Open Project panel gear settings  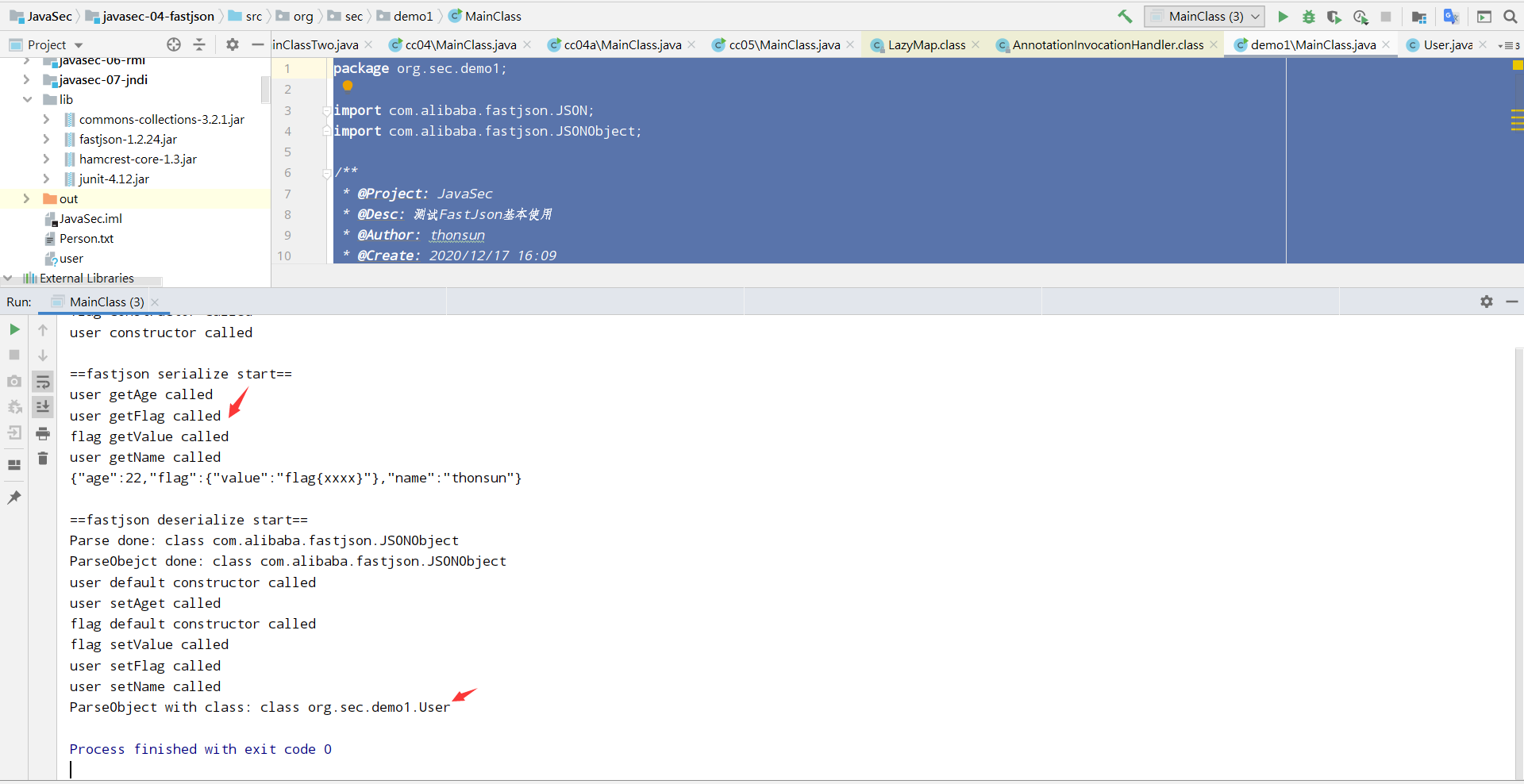pos(232,44)
